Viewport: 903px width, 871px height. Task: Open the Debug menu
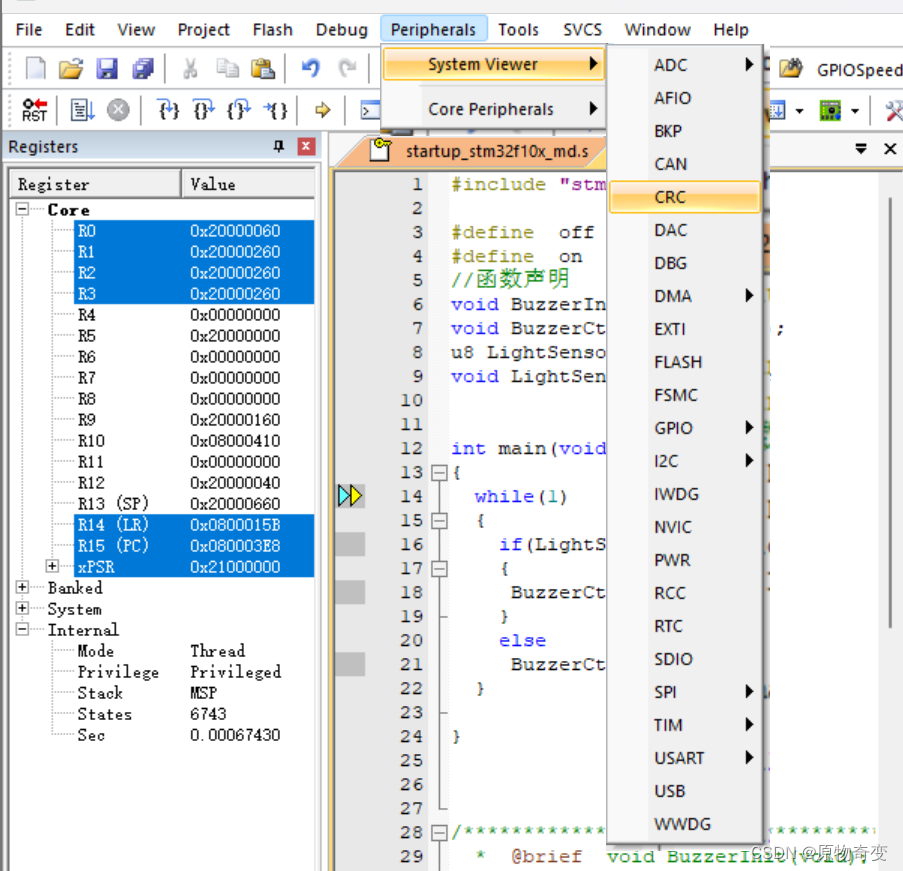click(341, 30)
